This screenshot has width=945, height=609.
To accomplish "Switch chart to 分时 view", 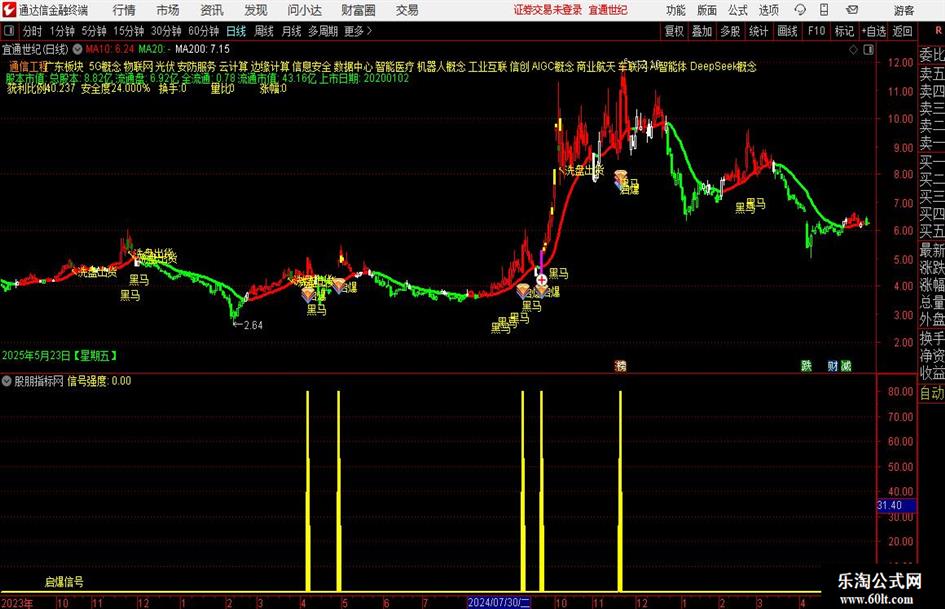I will click(x=33, y=31).
